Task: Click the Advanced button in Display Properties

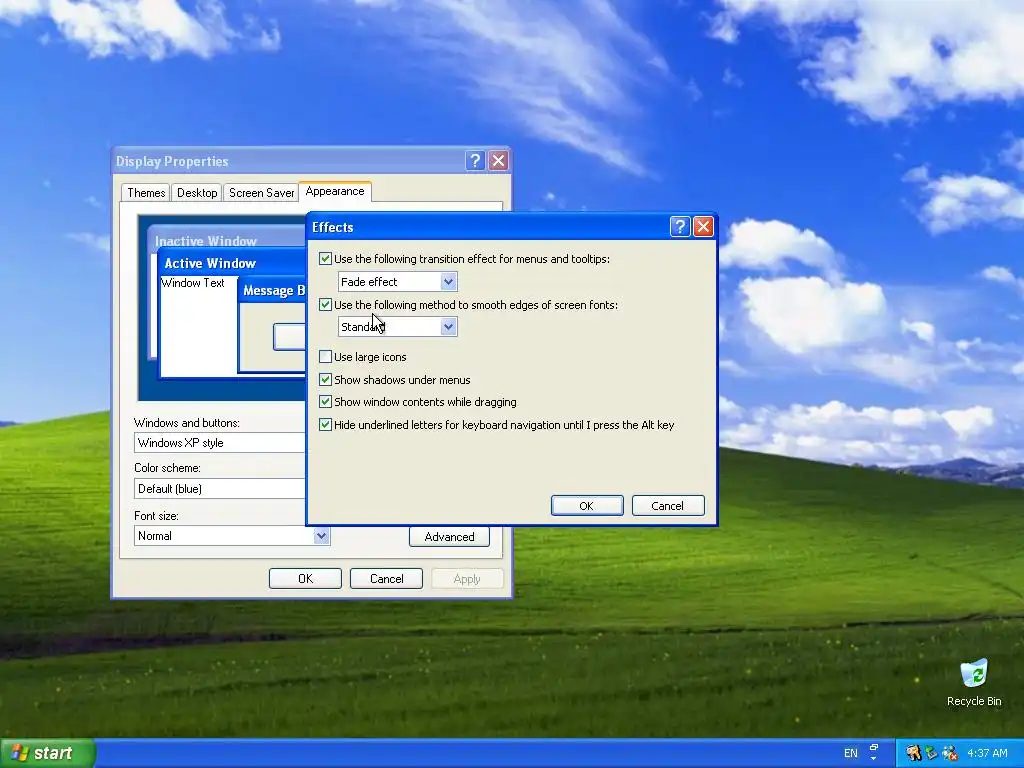Action: pos(449,536)
